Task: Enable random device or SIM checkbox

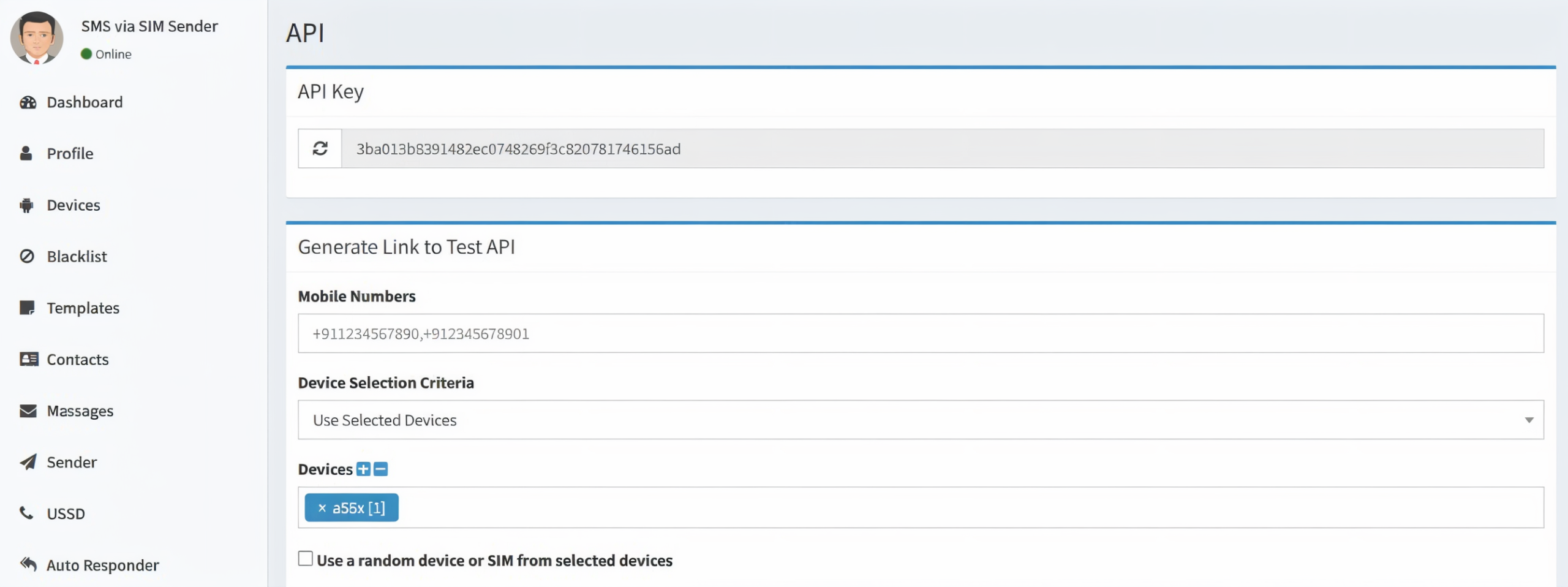Action: pyautogui.click(x=306, y=559)
